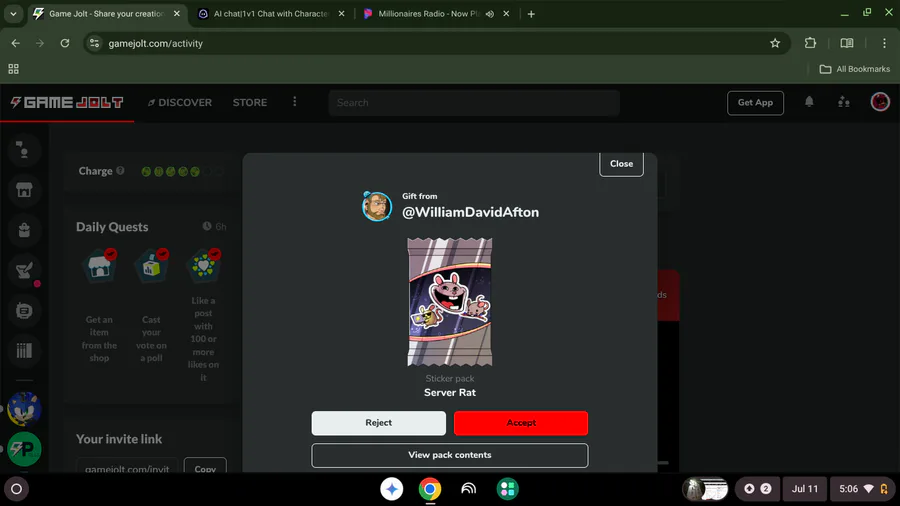Reload the current page
The height and width of the screenshot is (506, 900).
(x=65, y=43)
